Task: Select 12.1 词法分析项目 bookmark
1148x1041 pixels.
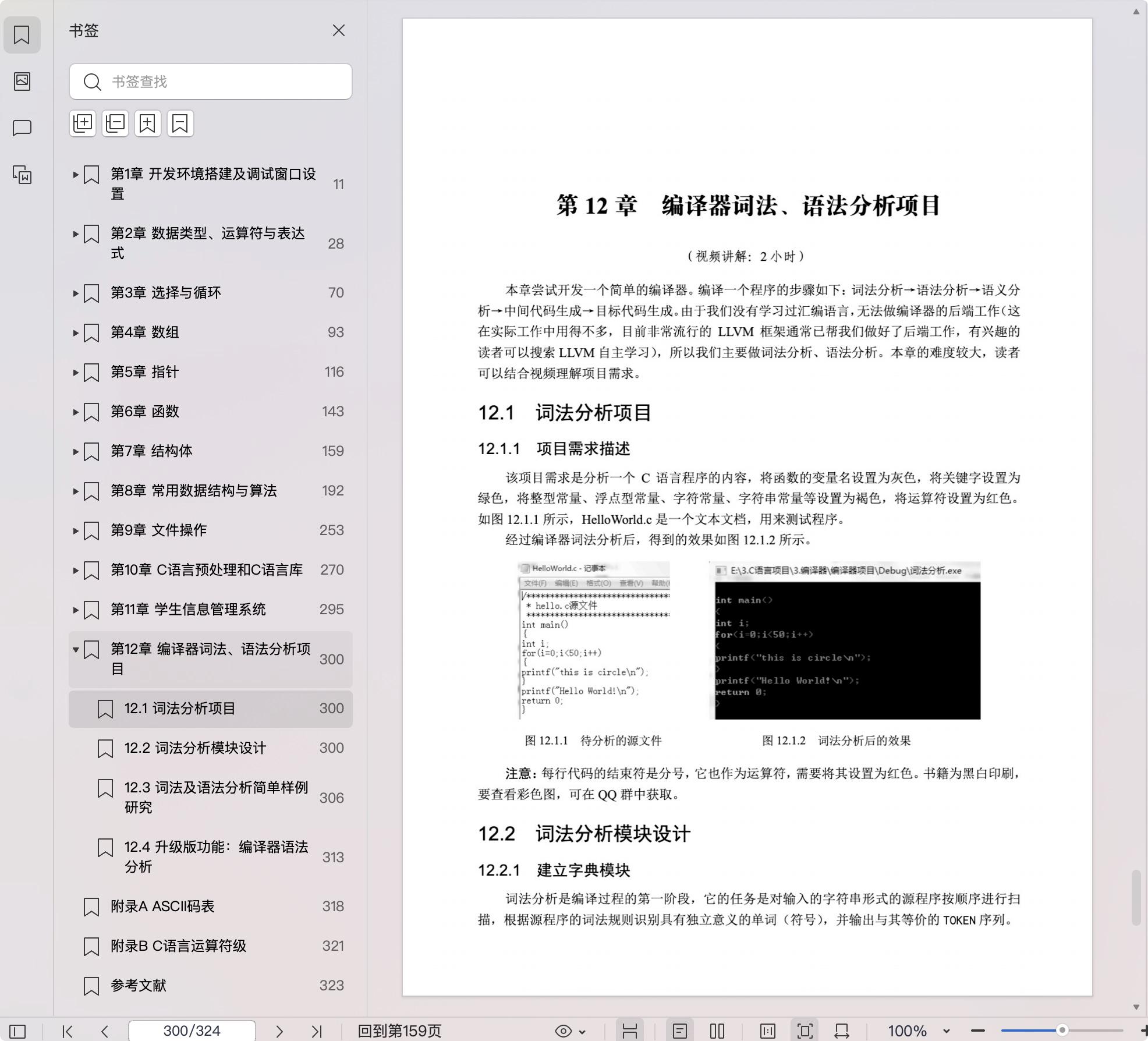Action: [x=210, y=709]
